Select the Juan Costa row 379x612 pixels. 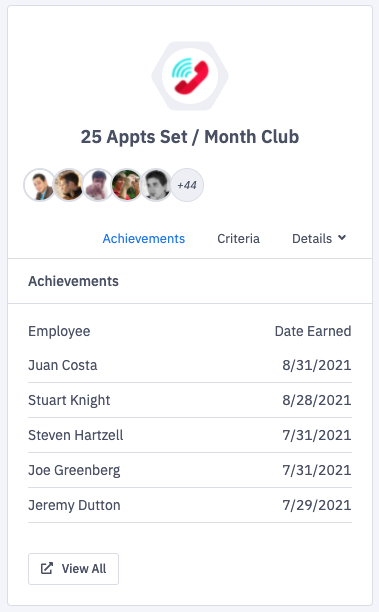tap(190, 365)
